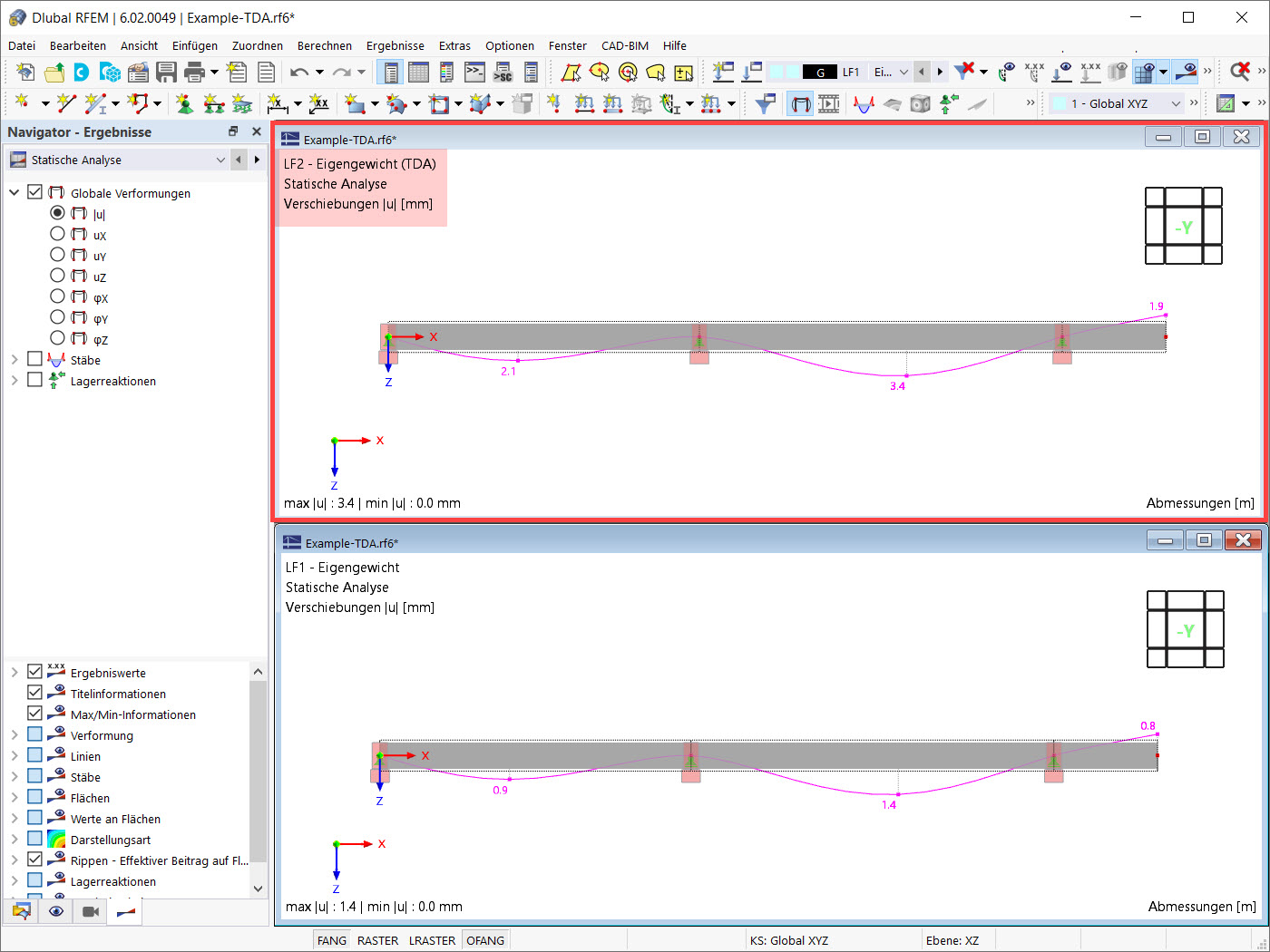Click the -Y view cube in LF2 window

[x=1184, y=226]
